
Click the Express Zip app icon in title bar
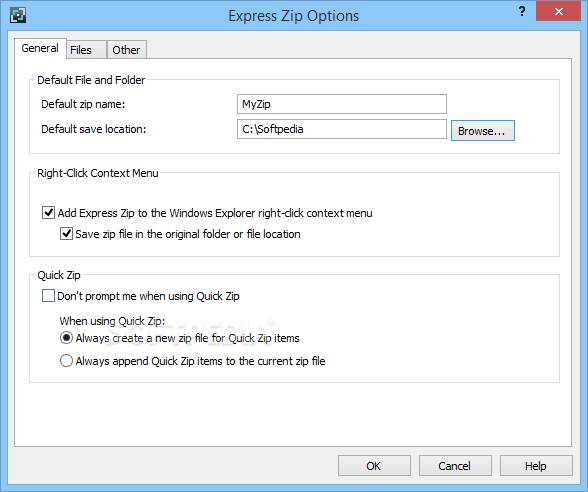(x=18, y=15)
